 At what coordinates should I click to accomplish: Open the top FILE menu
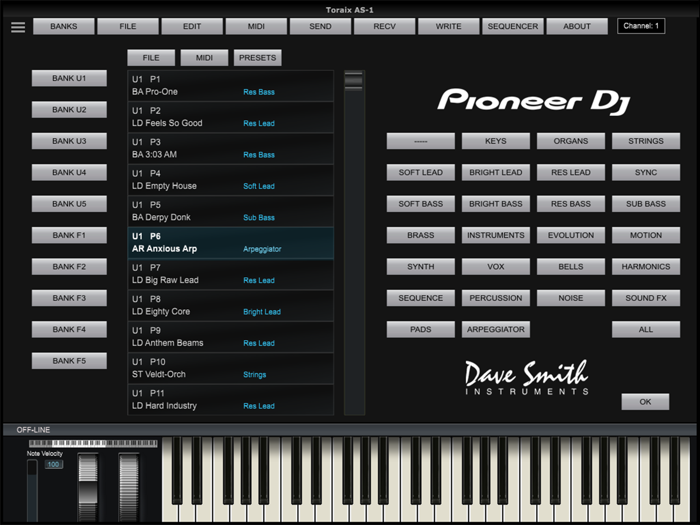(128, 26)
